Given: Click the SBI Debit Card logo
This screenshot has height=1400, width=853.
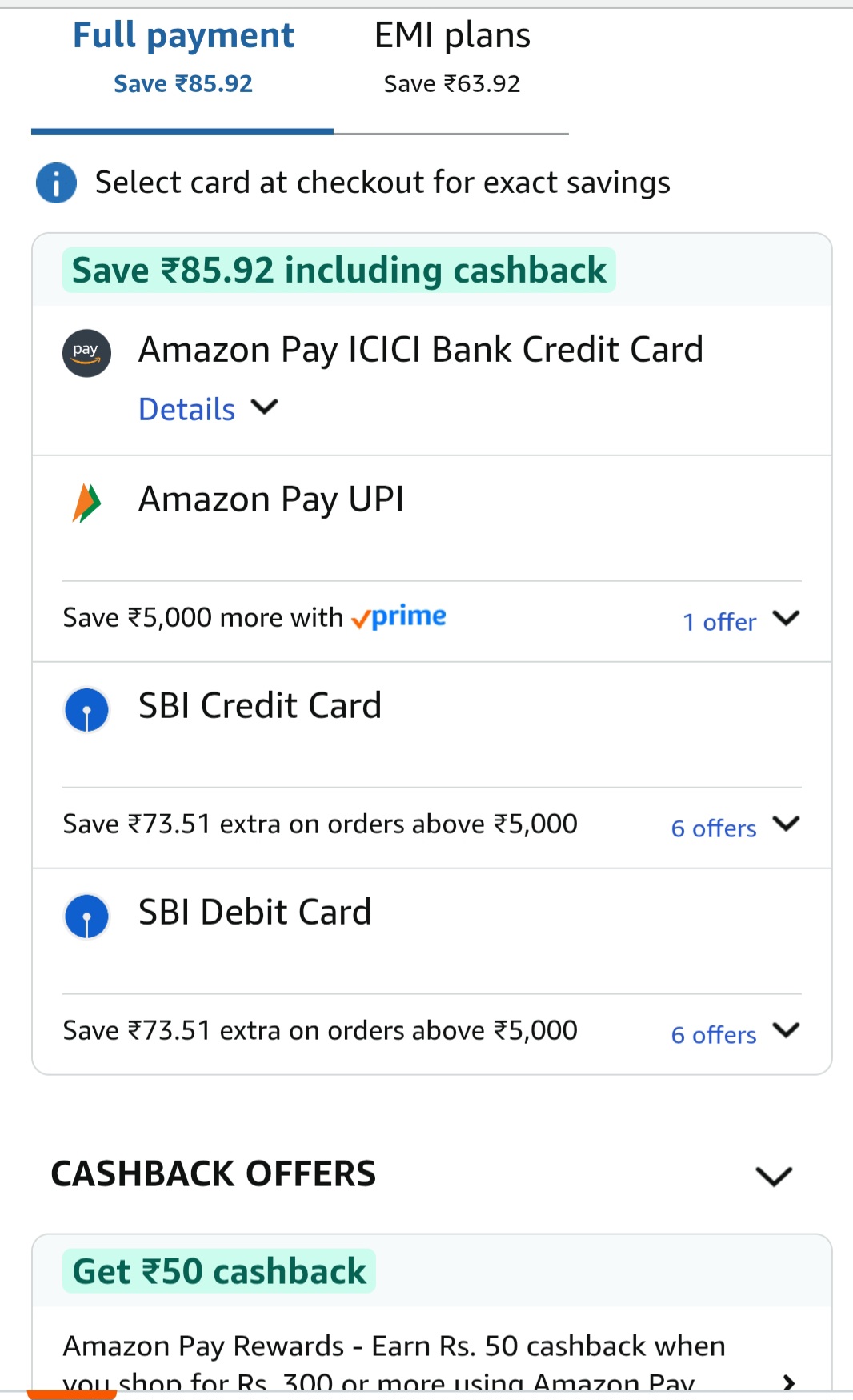Looking at the screenshot, I should click(x=86, y=916).
